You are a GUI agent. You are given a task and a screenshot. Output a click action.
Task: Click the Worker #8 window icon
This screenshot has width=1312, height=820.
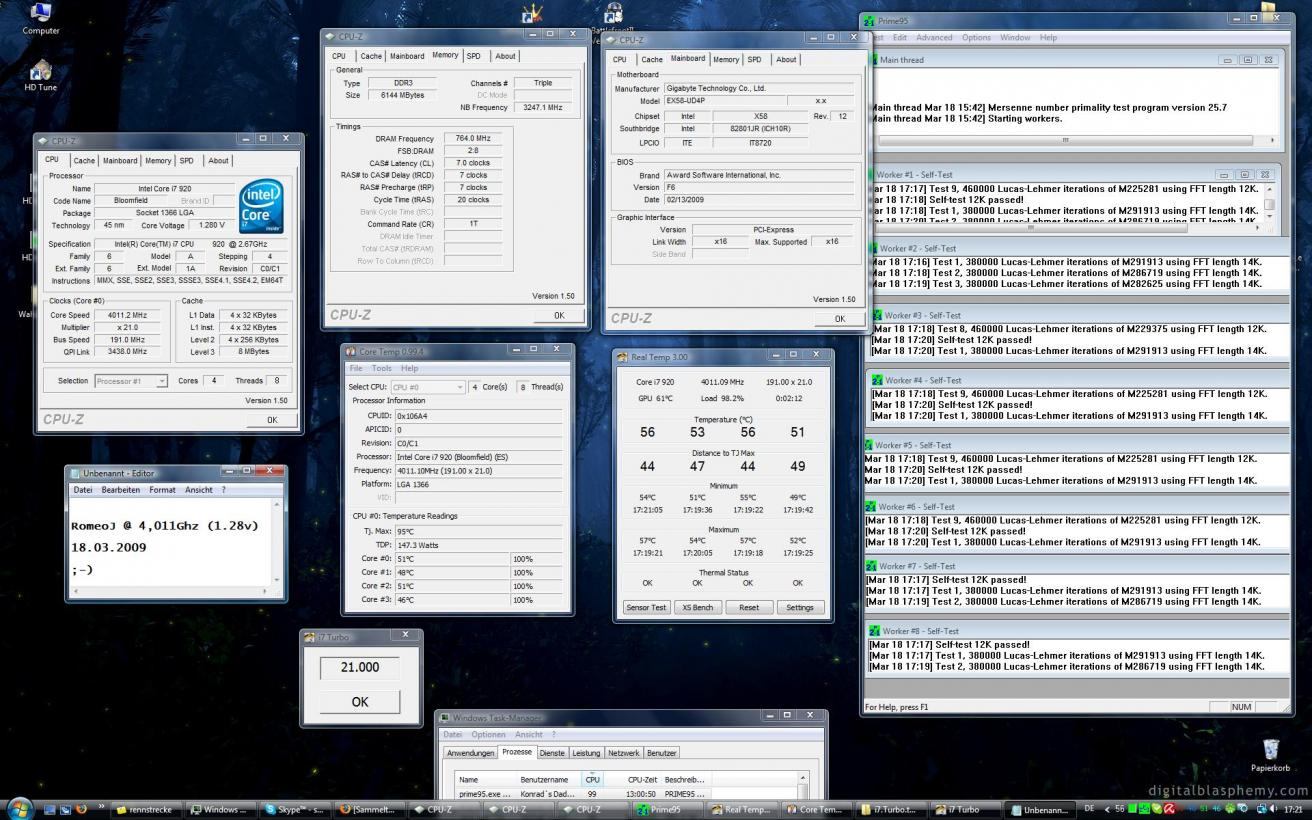click(874, 631)
